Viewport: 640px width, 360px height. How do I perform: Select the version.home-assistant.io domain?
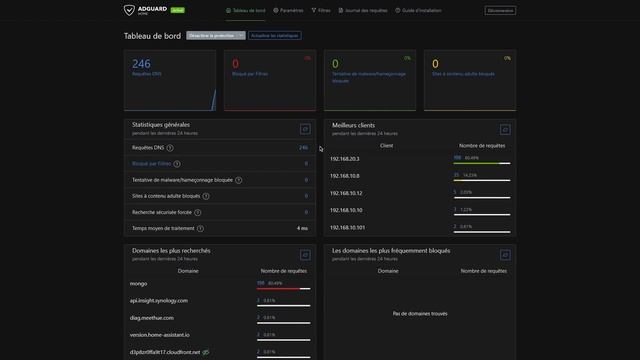pyautogui.click(x=160, y=335)
